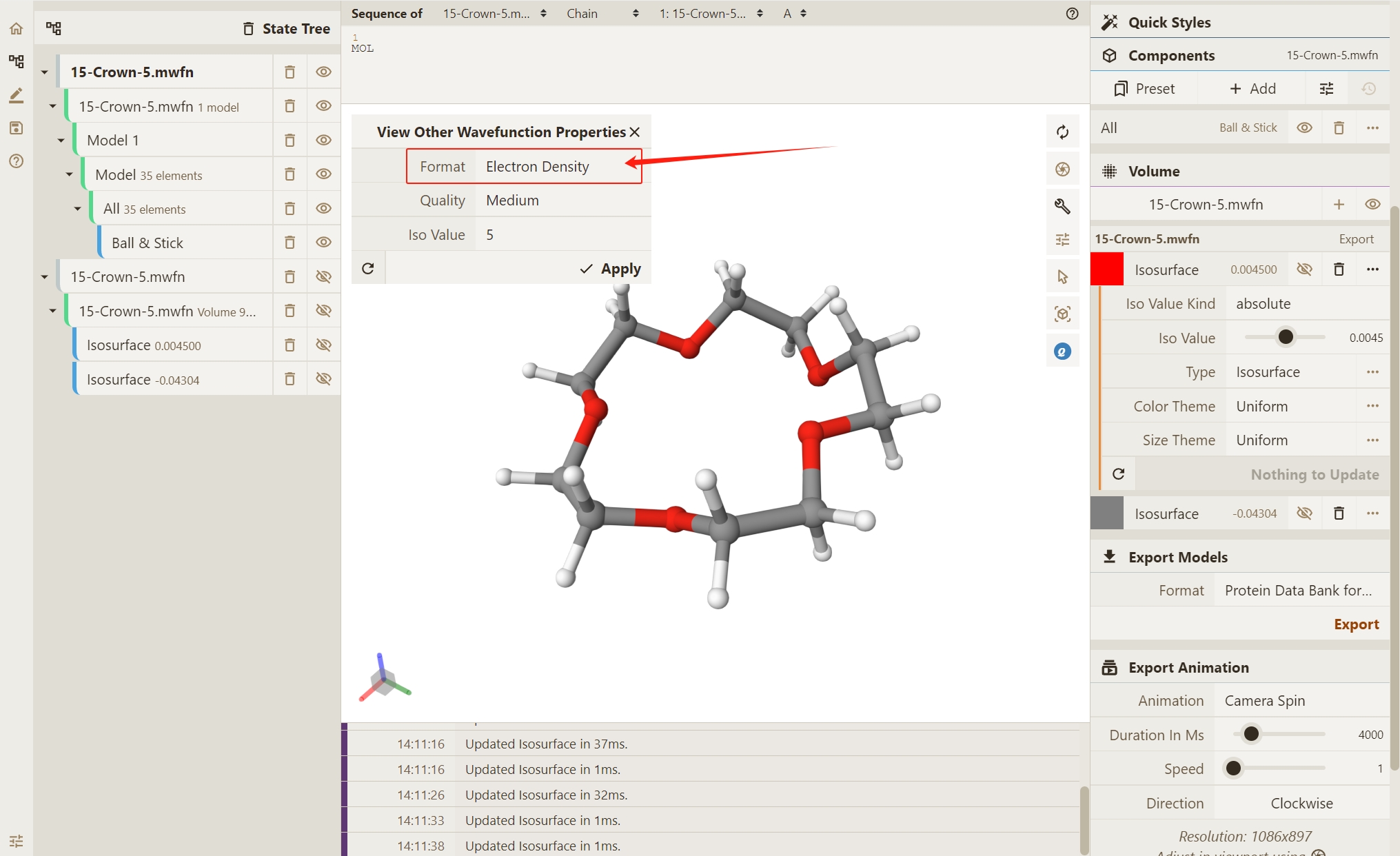Image resolution: width=1400 pixels, height=856 pixels.
Task: Click the red isosurface color swatch
Action: coord(1107,269)
